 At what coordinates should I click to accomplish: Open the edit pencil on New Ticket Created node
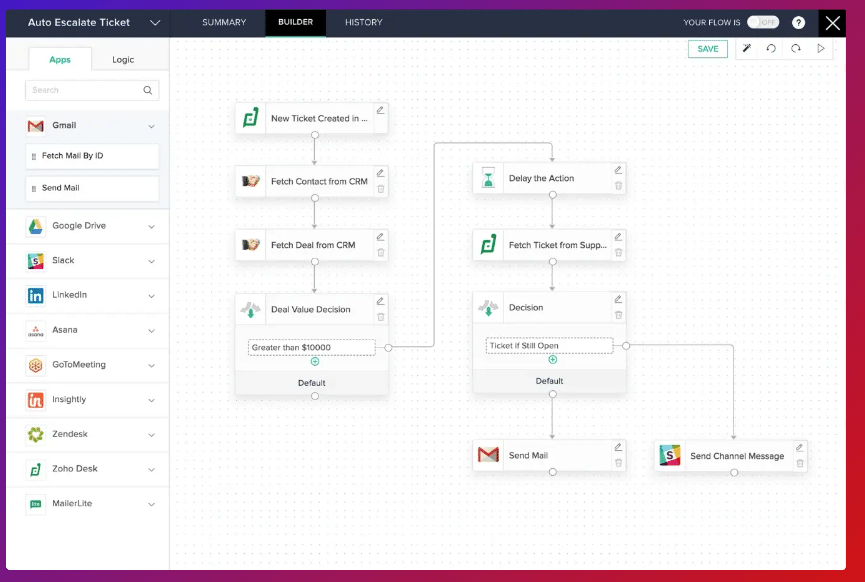pyautogui.click(x=380, y=110)
